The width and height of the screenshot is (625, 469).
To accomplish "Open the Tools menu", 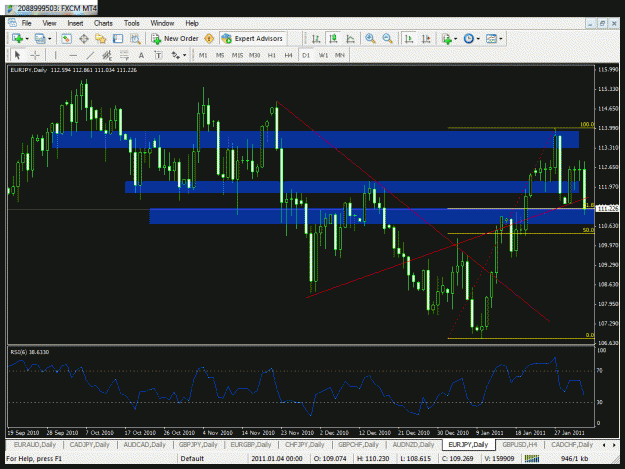I will click(x=132, y=23).
